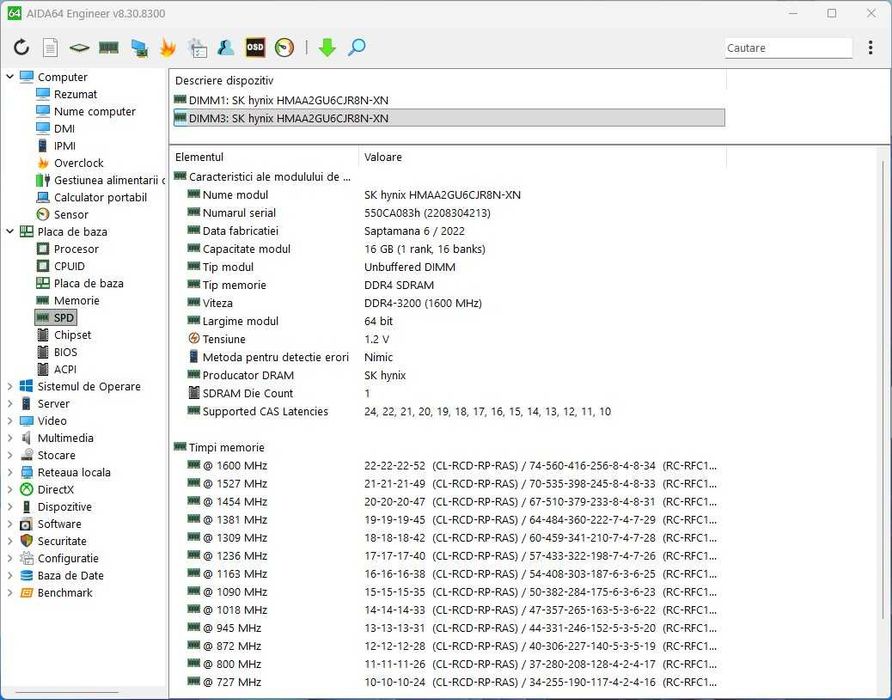Expand the Sistemul de Operare node
This screenshot has height=700, width=892.
(x=10, y=386)
